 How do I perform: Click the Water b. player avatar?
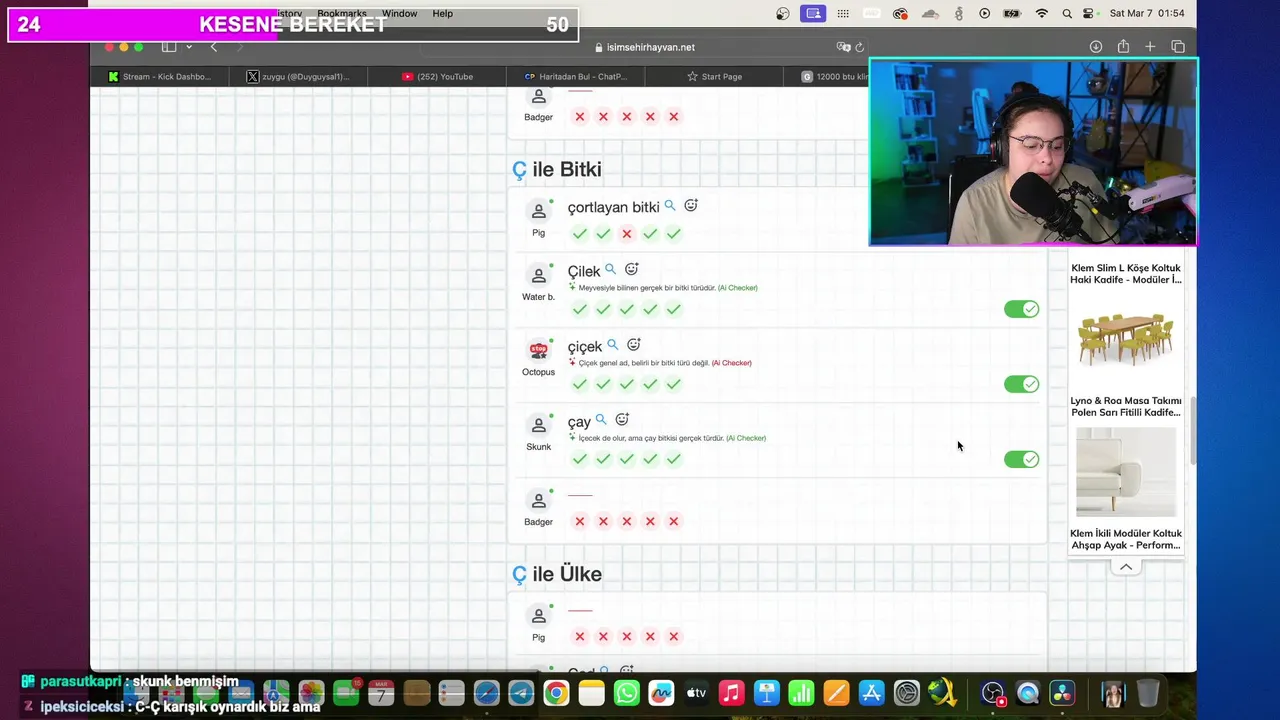pyautogui.click(x=539, y=275)
